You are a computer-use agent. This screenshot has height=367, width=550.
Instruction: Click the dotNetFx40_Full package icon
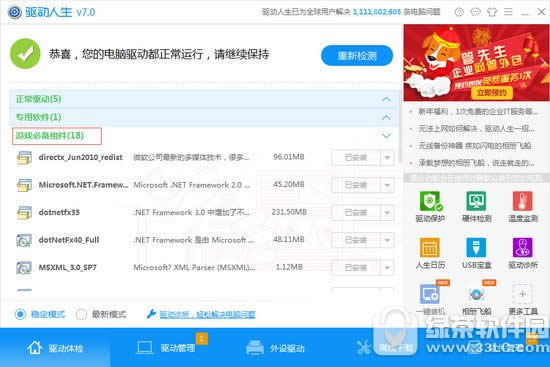(x=24, y=240)
